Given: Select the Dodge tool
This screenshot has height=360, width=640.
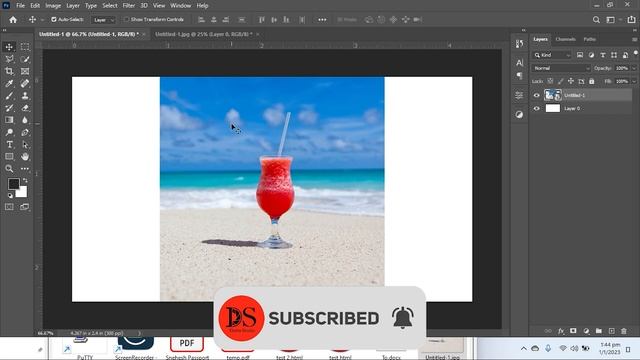Looking at the screenshot, I should pos(9,132).
